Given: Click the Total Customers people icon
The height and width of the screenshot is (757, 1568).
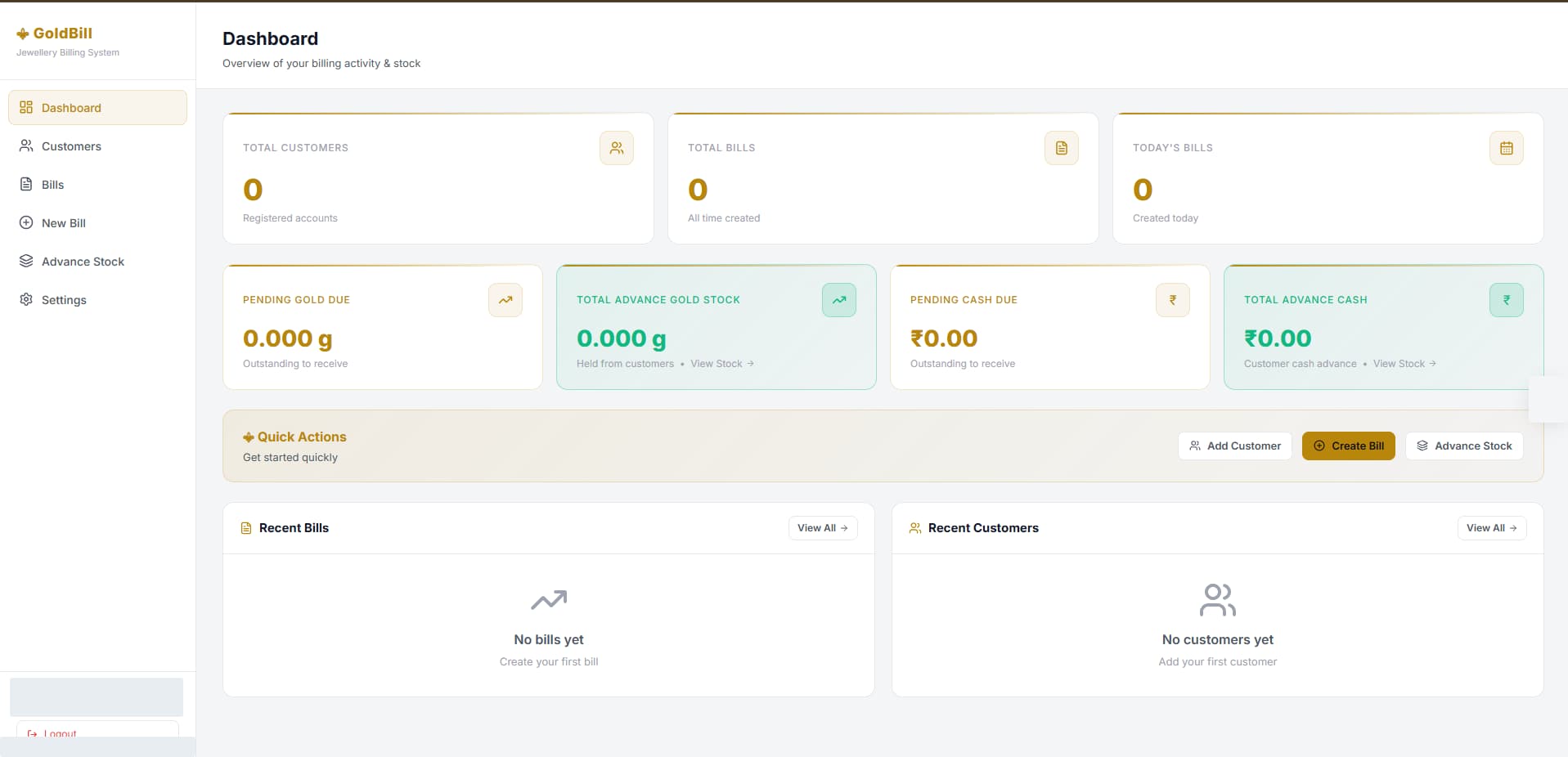Looking at the screenshot, I should (617, 148).
